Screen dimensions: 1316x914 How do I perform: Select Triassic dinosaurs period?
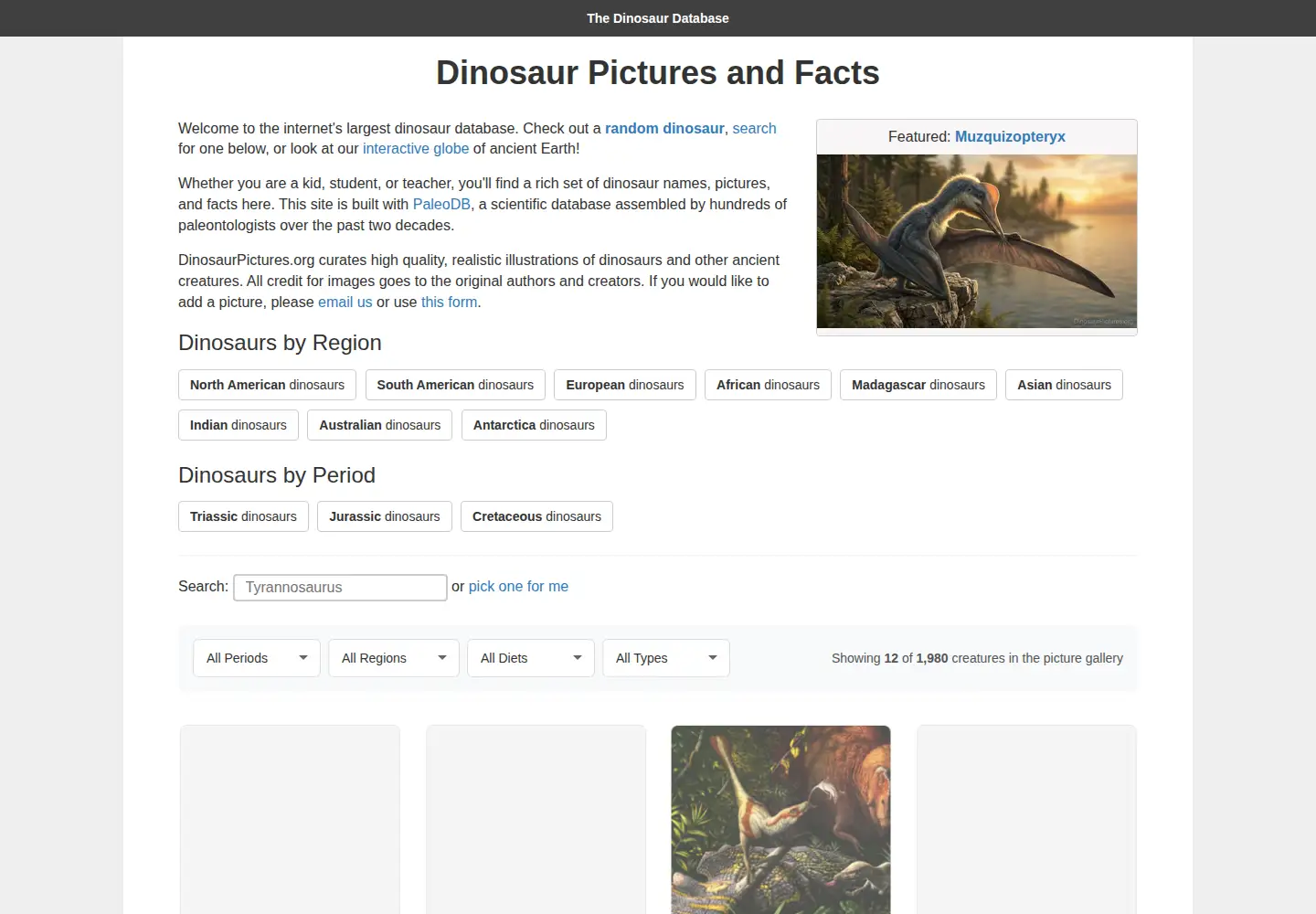243,516
